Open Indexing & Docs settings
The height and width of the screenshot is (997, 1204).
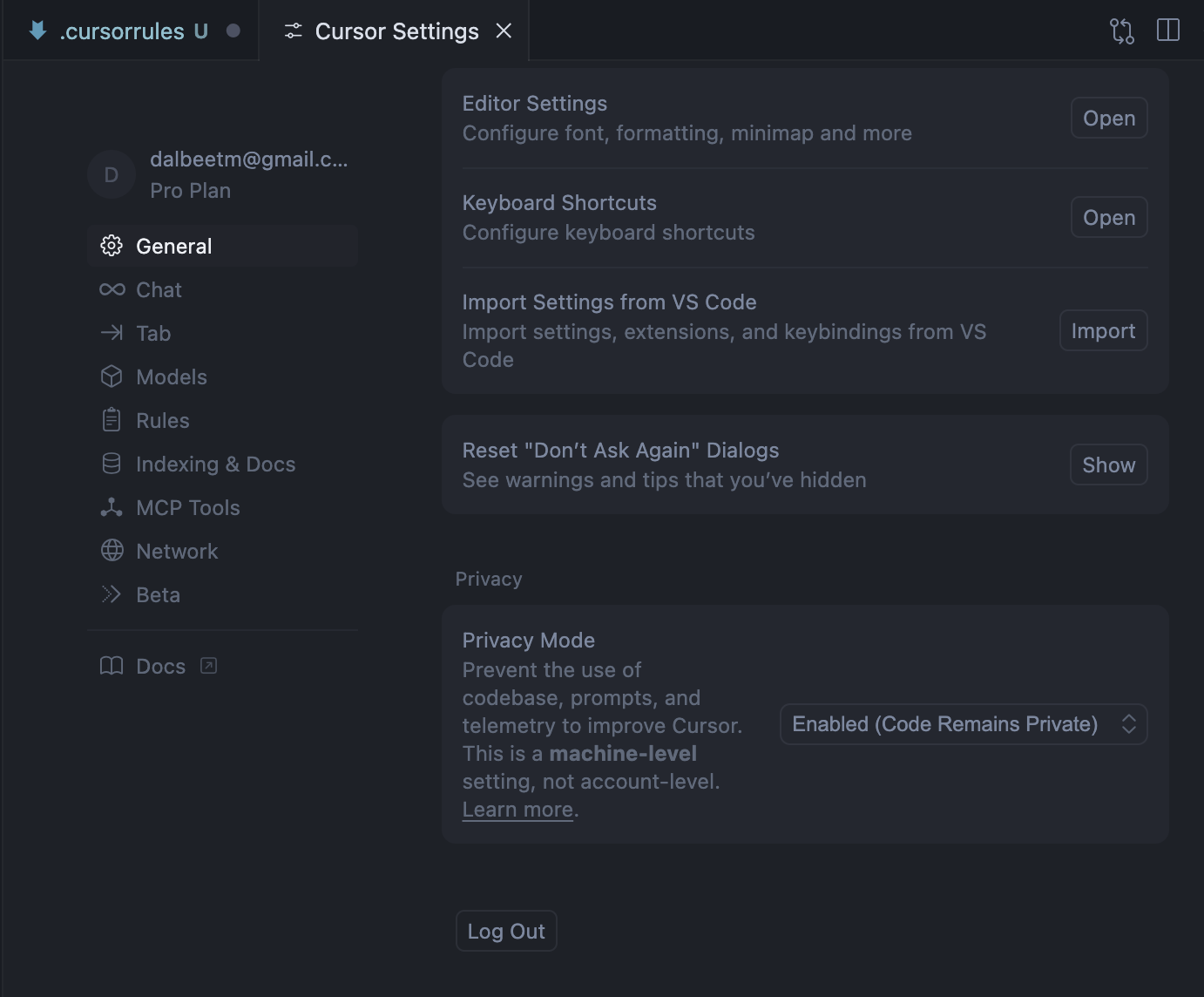coord(223,464)
